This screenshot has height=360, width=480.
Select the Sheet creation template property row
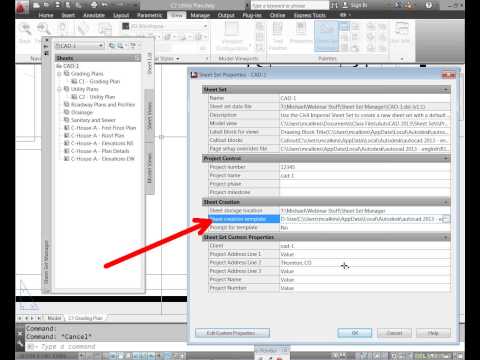(329, 219)
